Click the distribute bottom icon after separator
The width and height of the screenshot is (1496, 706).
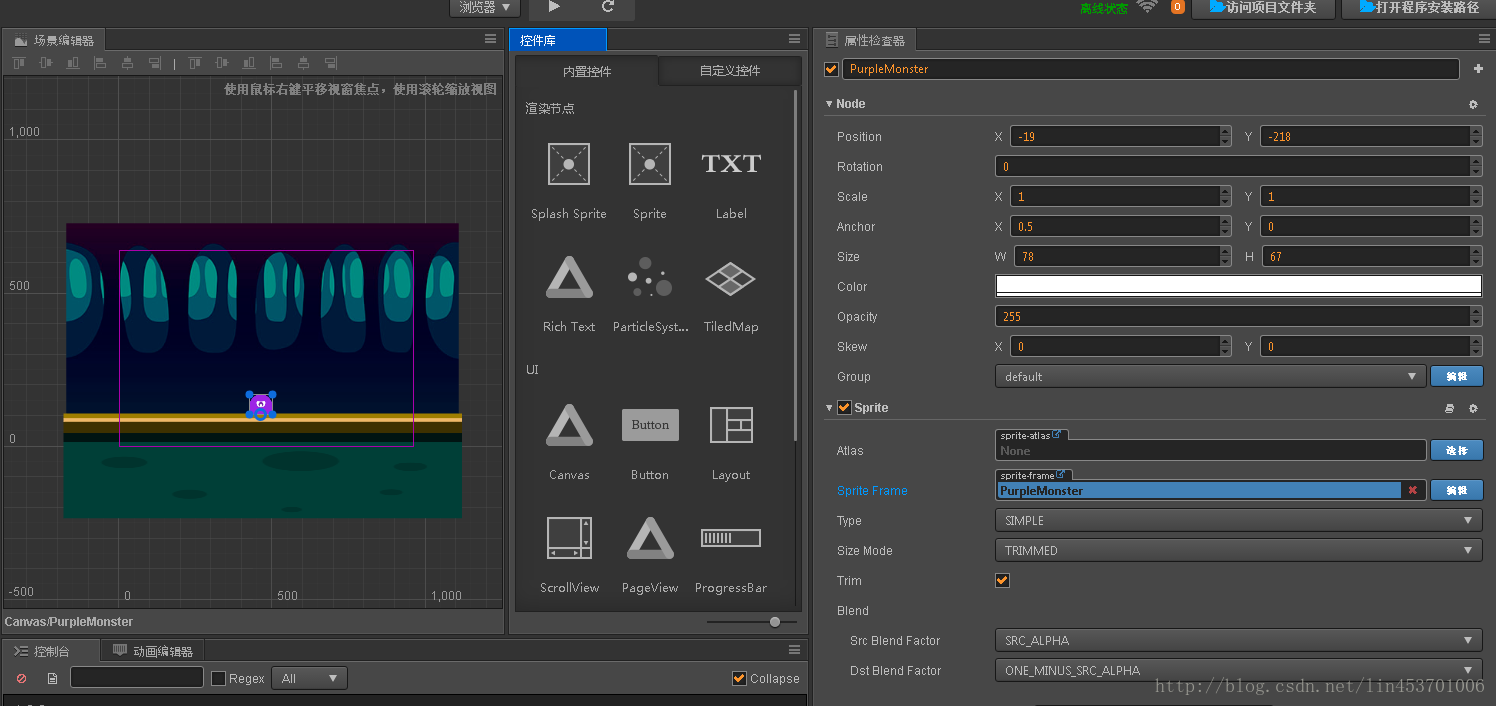248,64
